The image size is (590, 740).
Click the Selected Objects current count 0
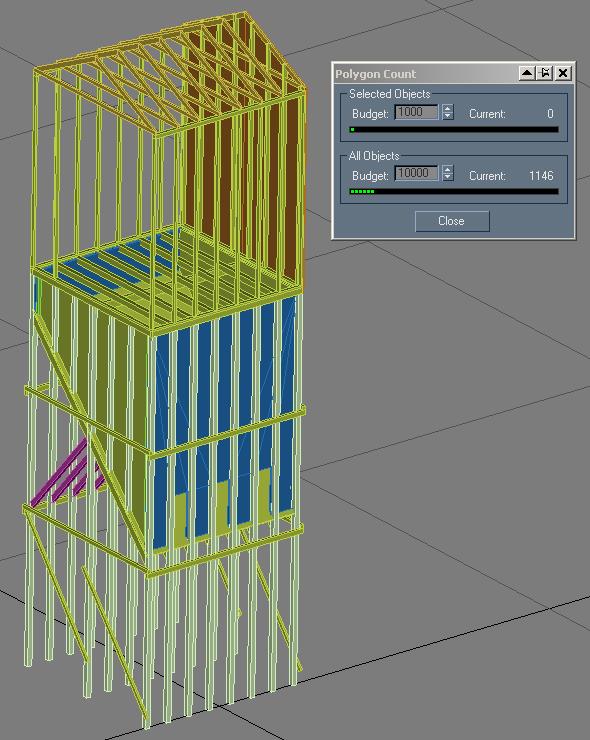550,114
